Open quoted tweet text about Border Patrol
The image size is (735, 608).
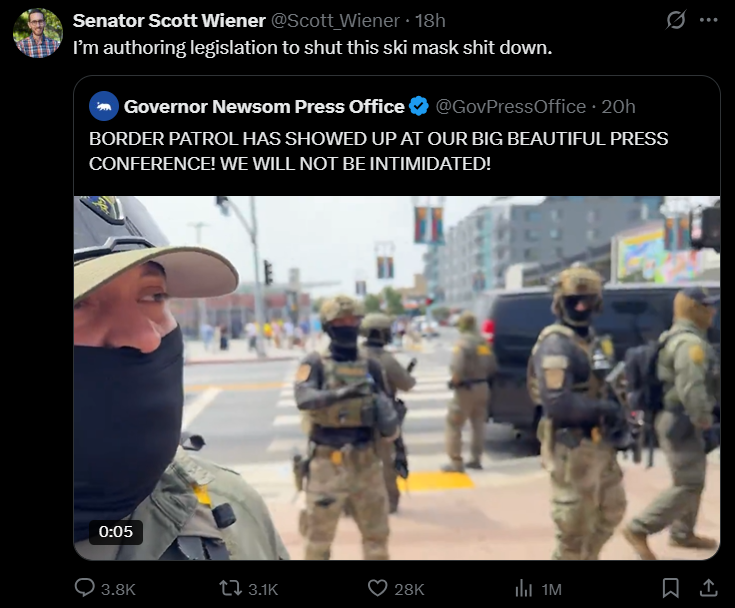pyautogui.click(x=378, y=151)
